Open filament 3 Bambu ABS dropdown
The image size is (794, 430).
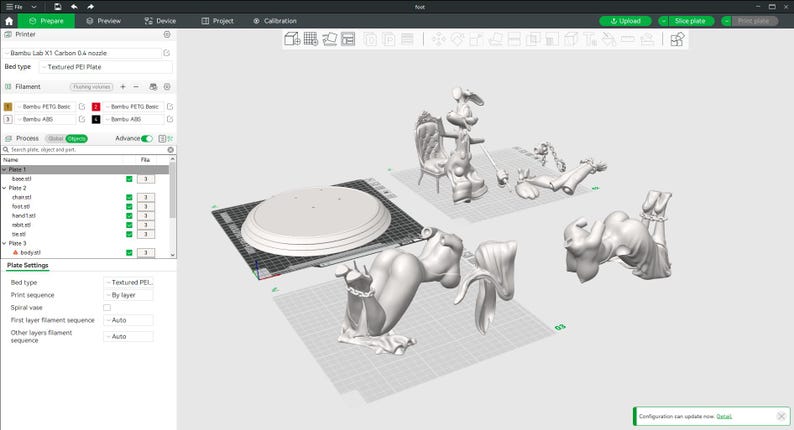[46, 119]
